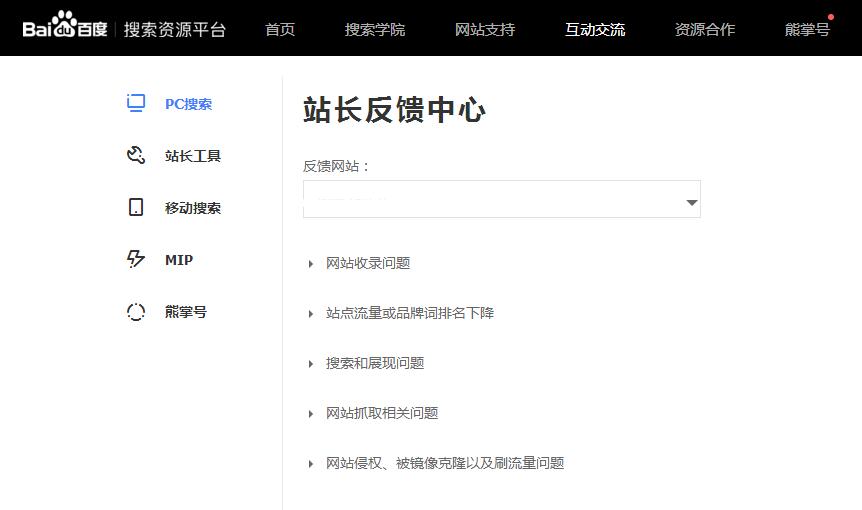The height and width of the screenshot is (510, 862).
Task: Go to 首页 in top navigation
Action: point(280,29)
